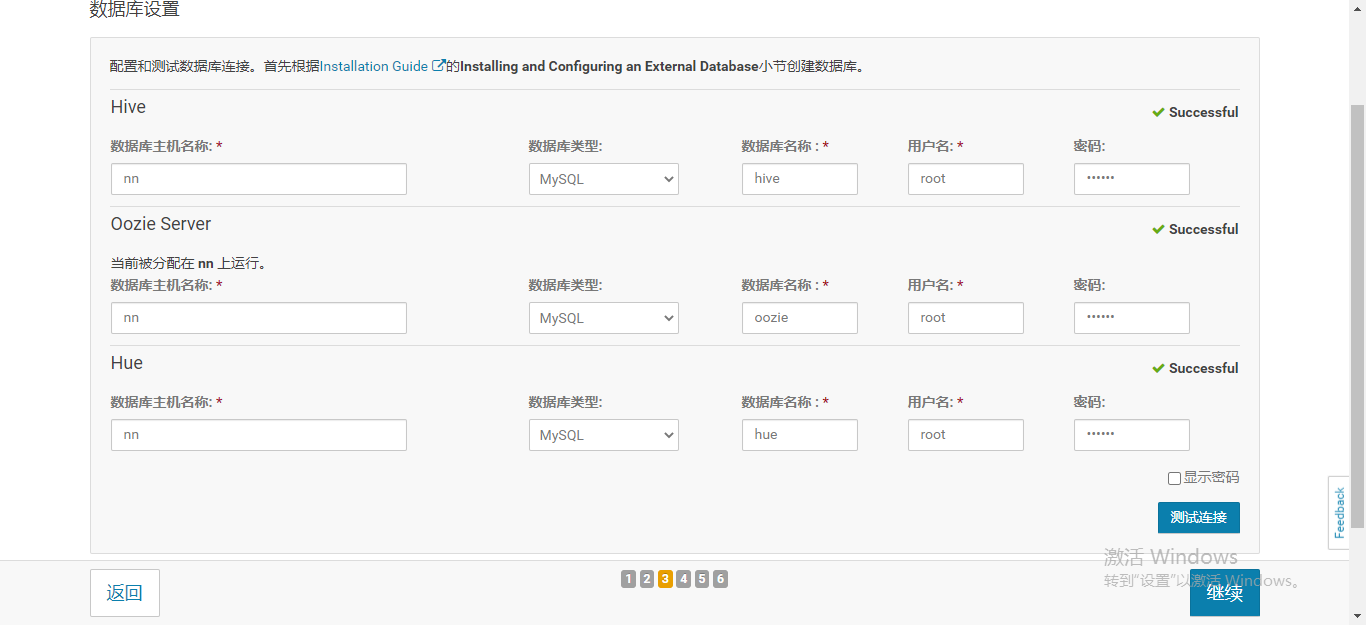Go to wizard step 2
The height and width of the screenshot is (625, 1366).
click(x=647, y=579)
